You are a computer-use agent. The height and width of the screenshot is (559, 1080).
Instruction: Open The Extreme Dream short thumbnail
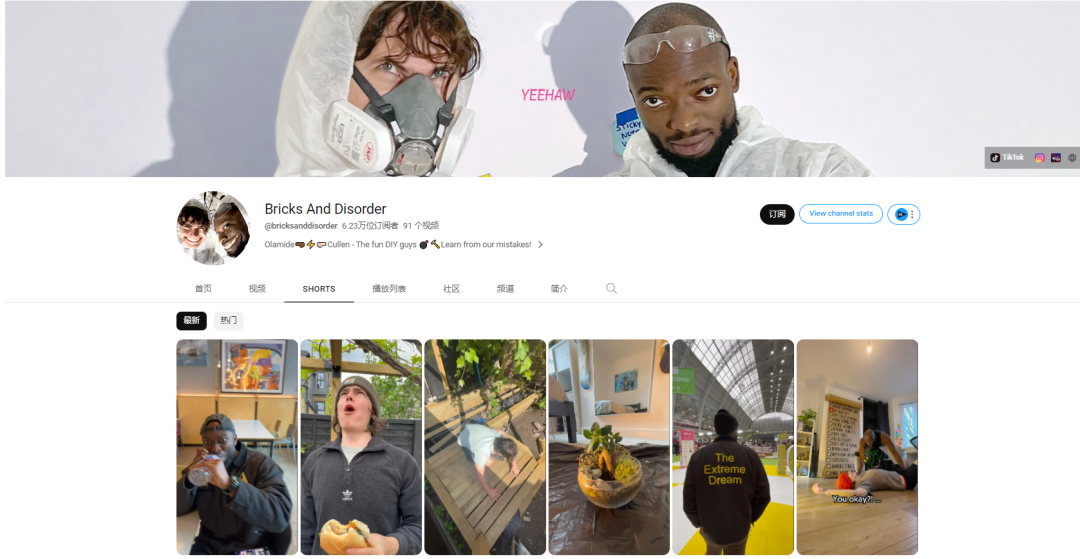tap(733, 447)
